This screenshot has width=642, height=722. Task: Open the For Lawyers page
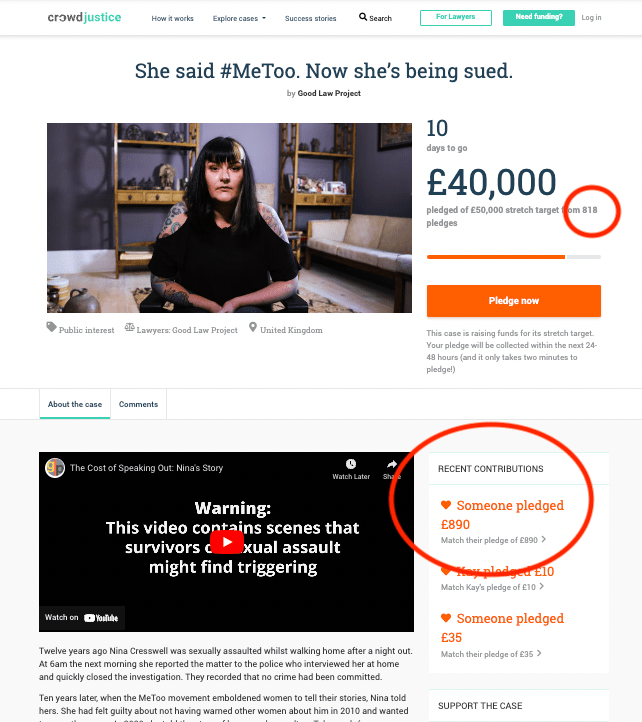pos(456,18)
